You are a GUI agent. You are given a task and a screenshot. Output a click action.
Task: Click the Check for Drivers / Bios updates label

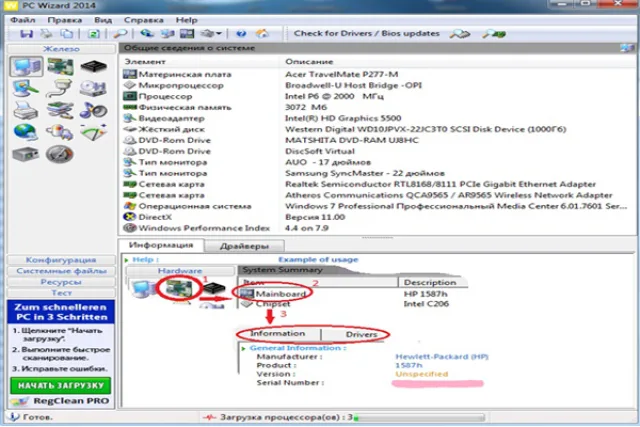pos(367,33)
